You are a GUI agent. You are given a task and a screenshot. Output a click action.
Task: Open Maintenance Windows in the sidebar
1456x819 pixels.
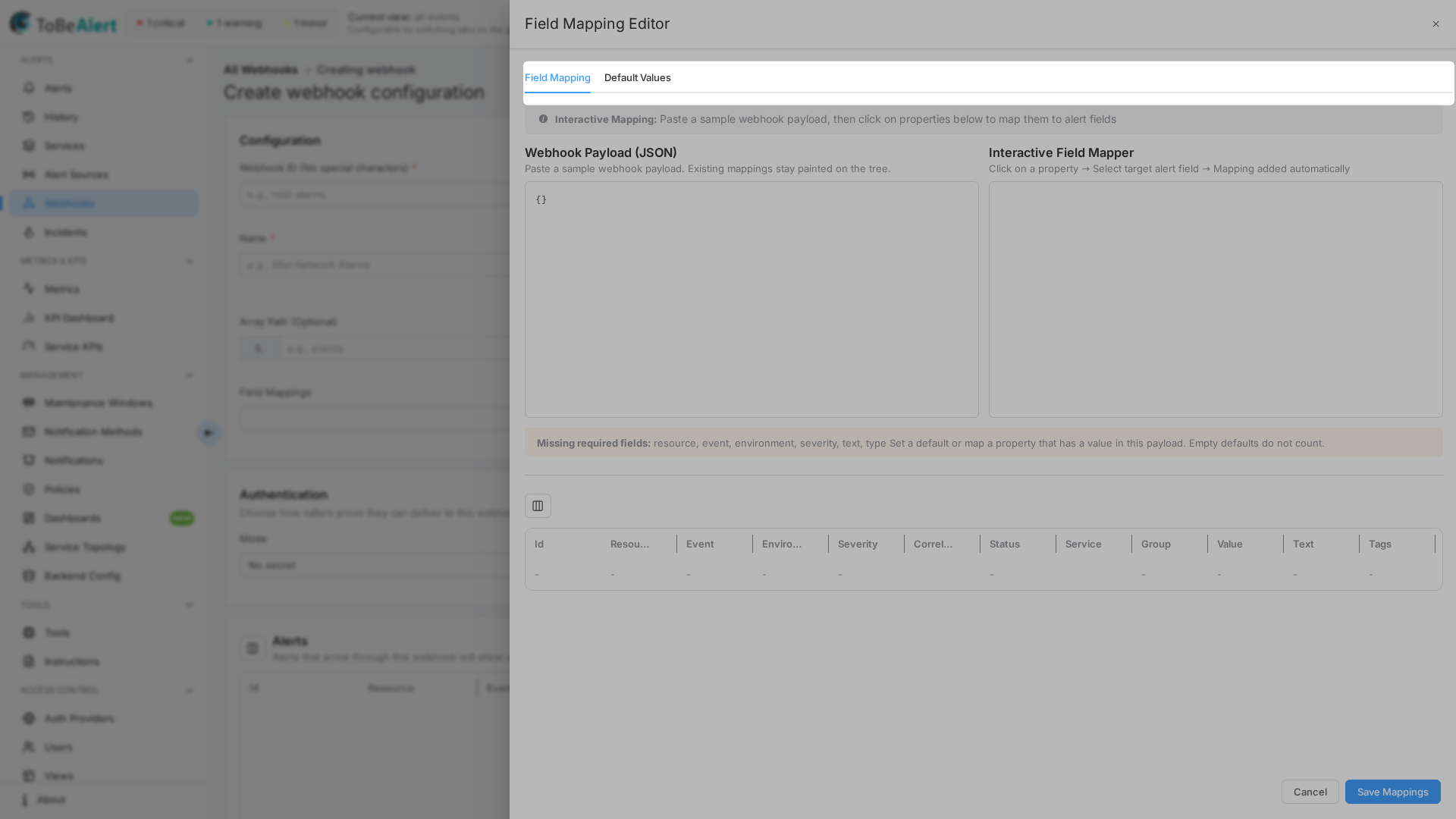104,403
